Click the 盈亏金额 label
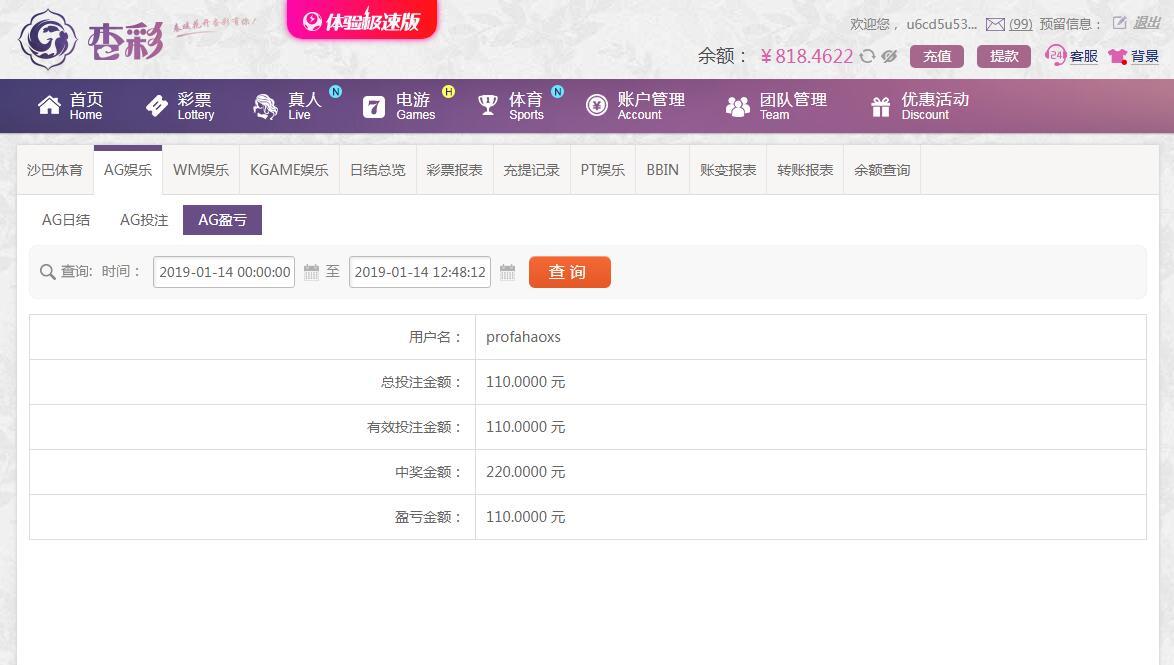The image size is (1174, 665). click(428, 517)
